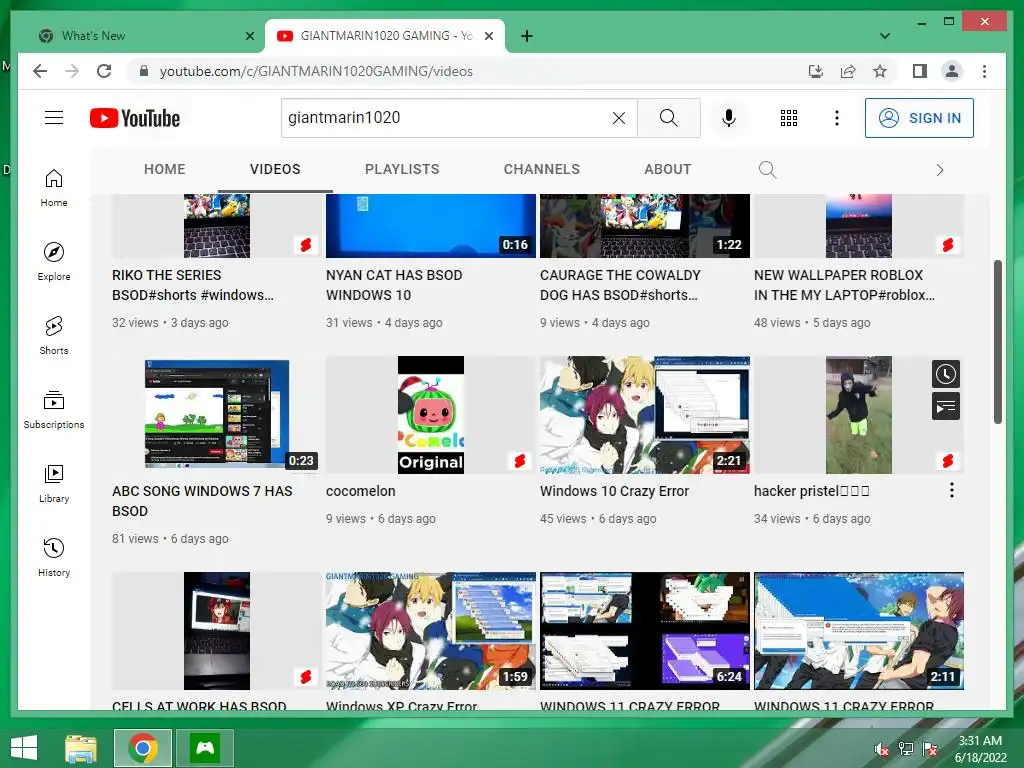Open Windows 10 Crazy Error video title
The width and height of the screenshot is (1024, 768).
pyautogui.click(x=614, y=491)
